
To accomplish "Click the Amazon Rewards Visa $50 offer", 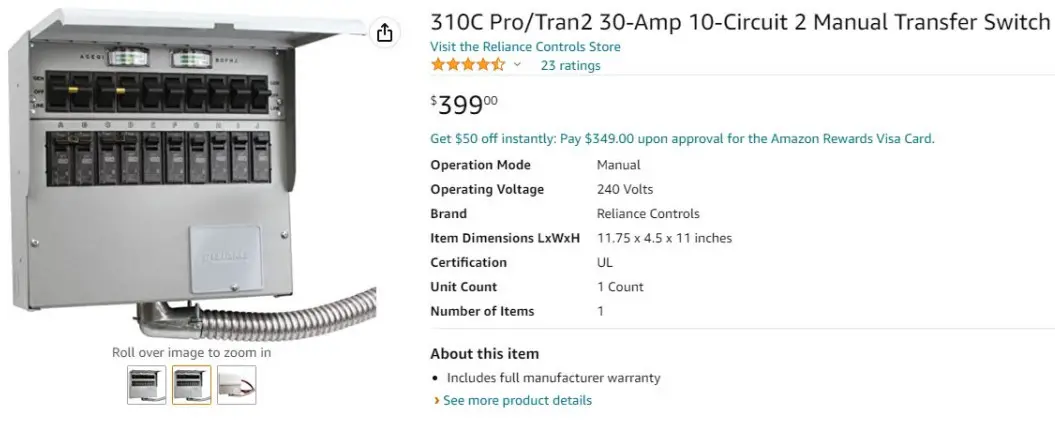I will [x=682, y=139].
